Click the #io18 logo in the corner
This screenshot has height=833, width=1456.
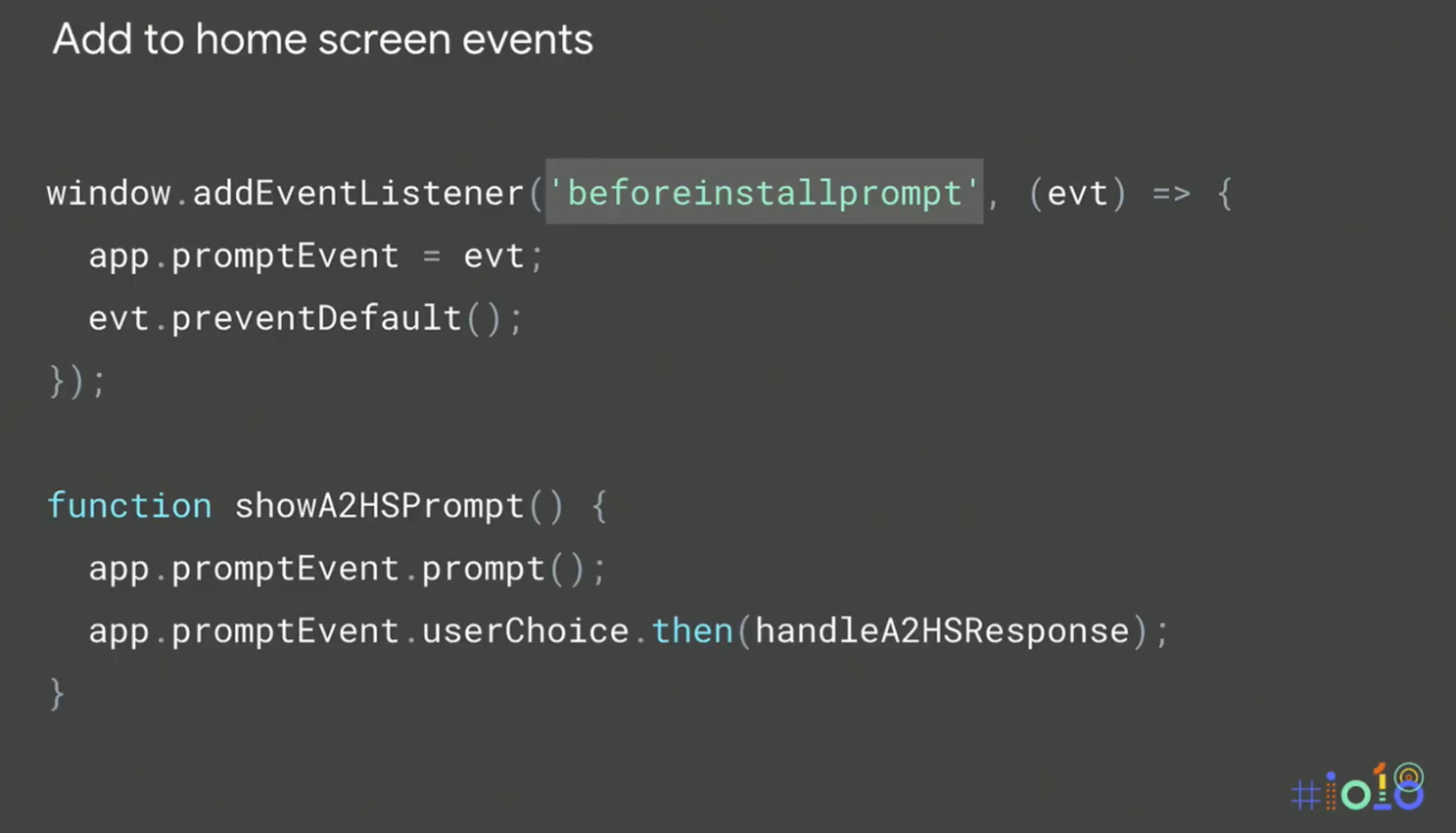point(1357,787)
